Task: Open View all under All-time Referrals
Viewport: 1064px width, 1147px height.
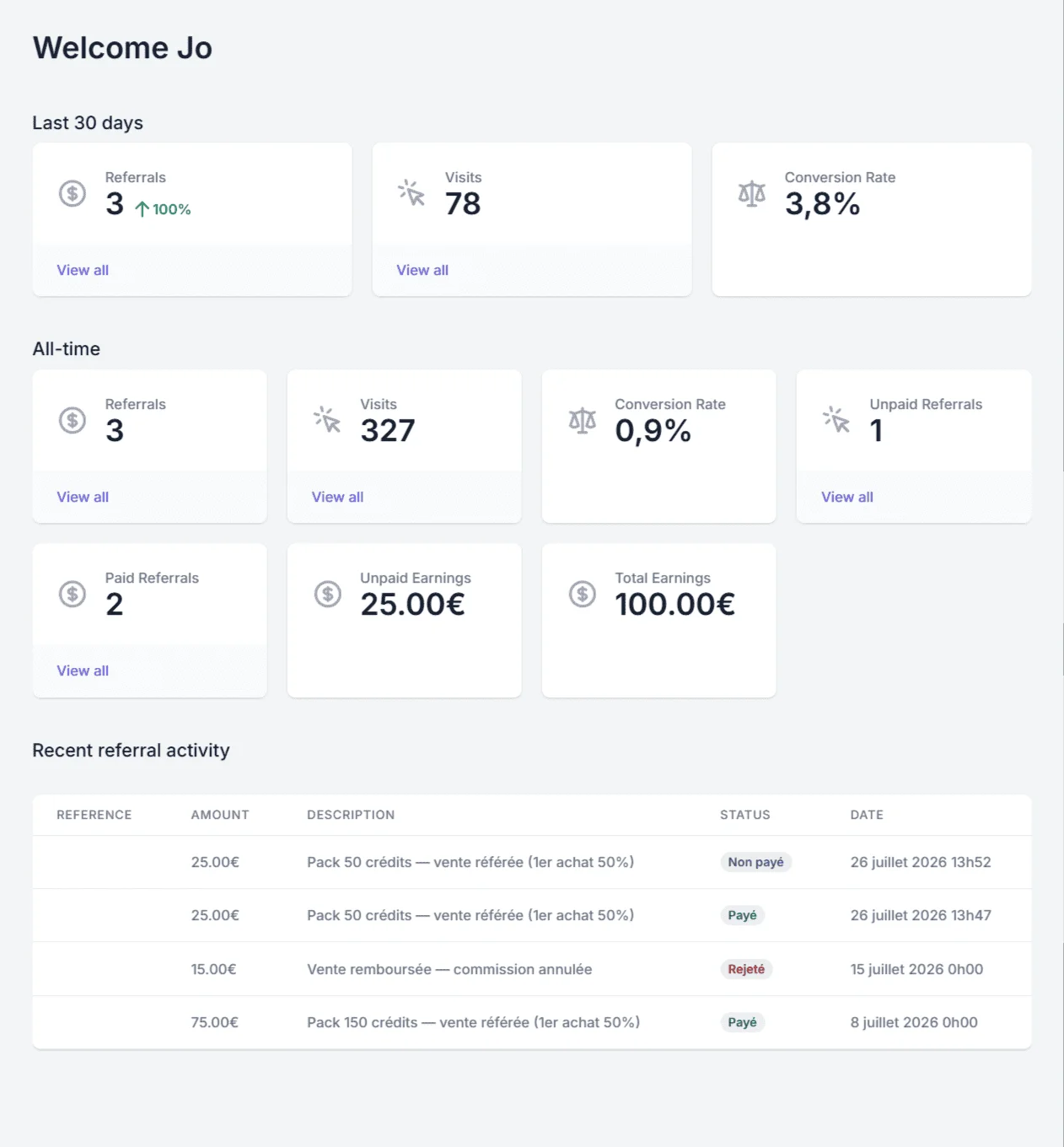Action: click(83, 497)
